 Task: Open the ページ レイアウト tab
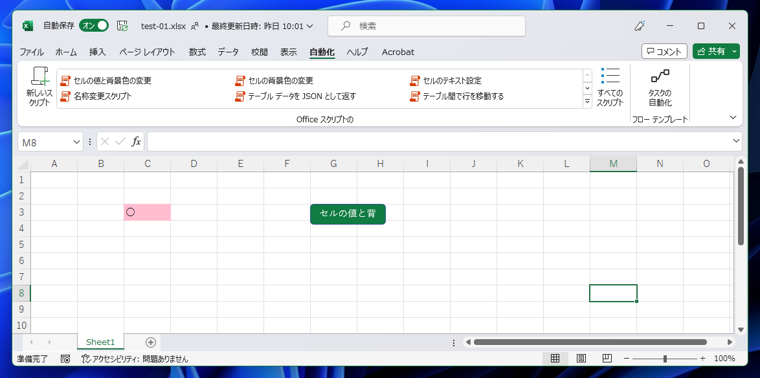[147, 52]
